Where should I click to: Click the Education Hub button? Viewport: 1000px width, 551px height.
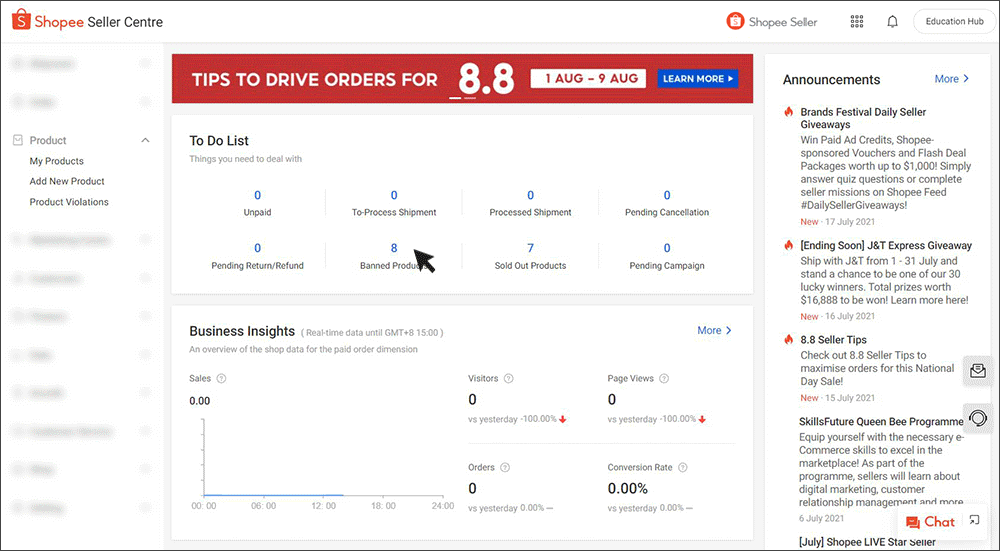(953, 22)
